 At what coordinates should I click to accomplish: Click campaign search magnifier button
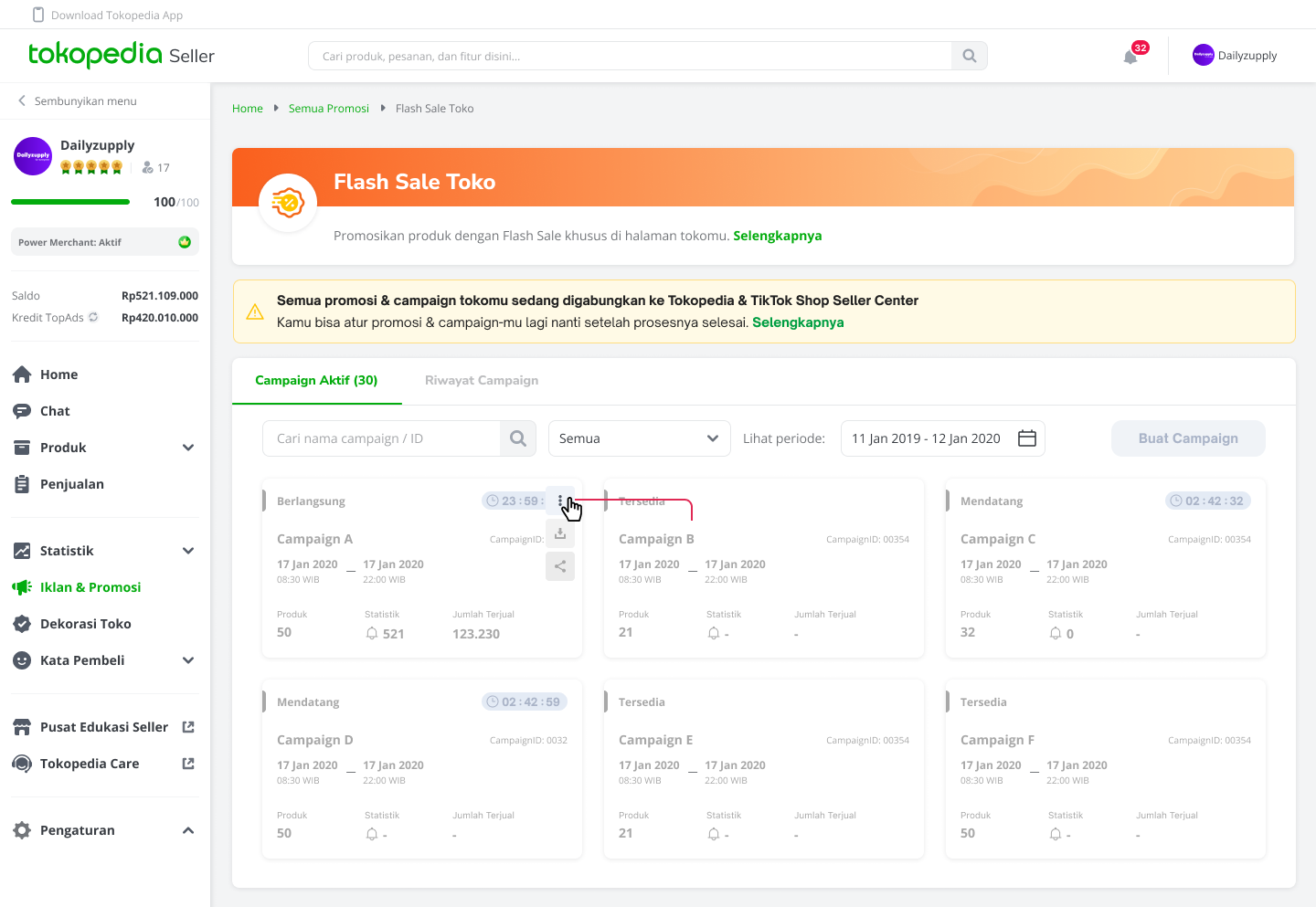[x=517, y=438]
